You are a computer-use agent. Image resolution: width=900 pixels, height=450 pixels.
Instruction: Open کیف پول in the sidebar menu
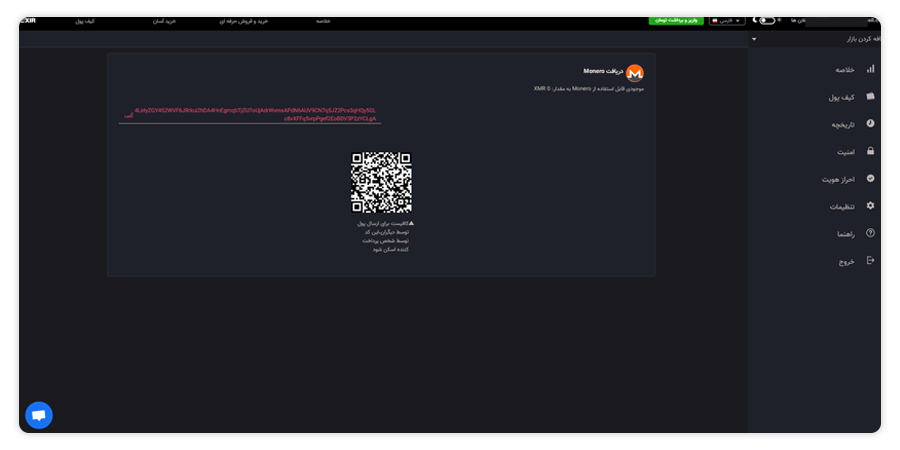[x=841, y=97]
